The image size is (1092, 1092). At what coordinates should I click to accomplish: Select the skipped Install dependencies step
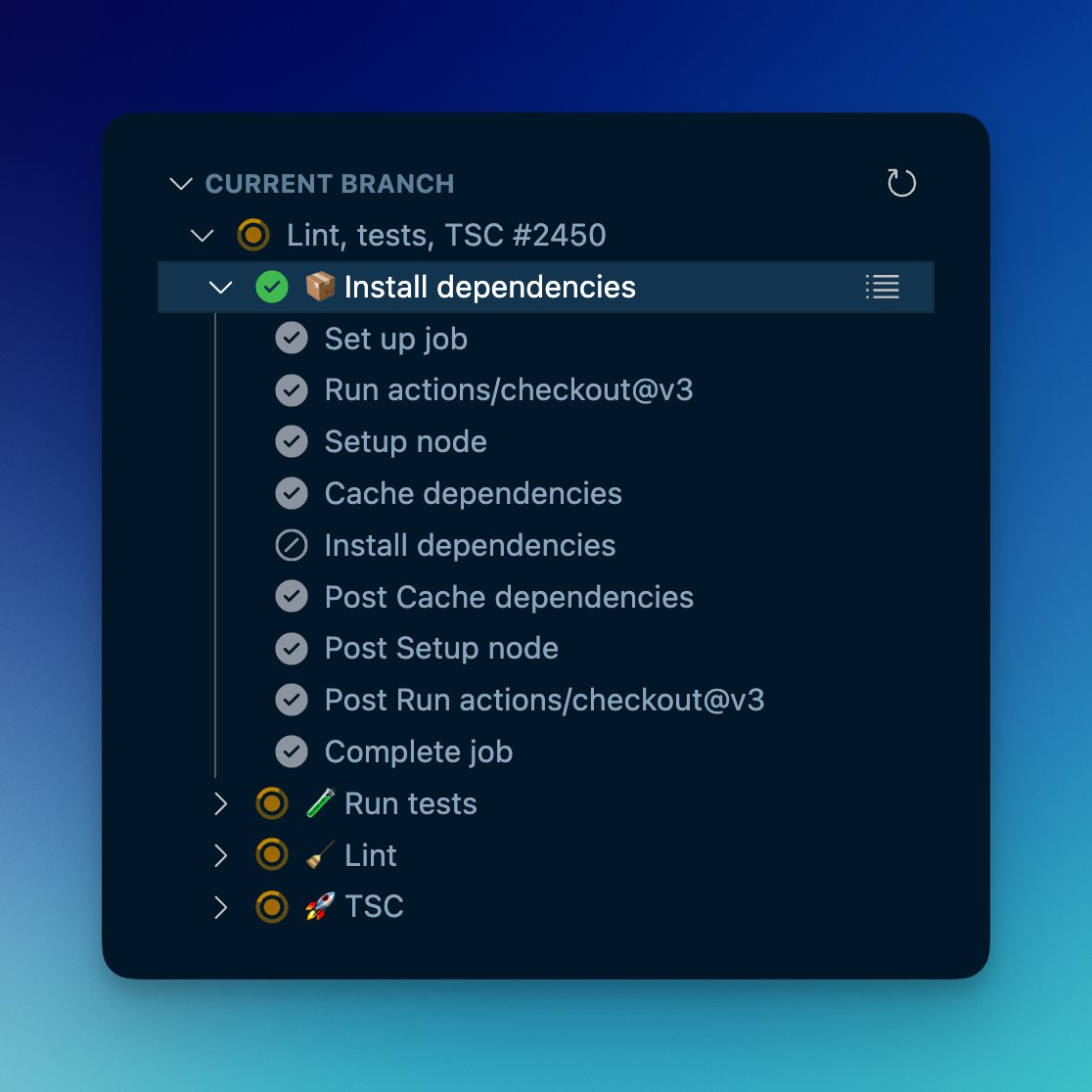470,545
